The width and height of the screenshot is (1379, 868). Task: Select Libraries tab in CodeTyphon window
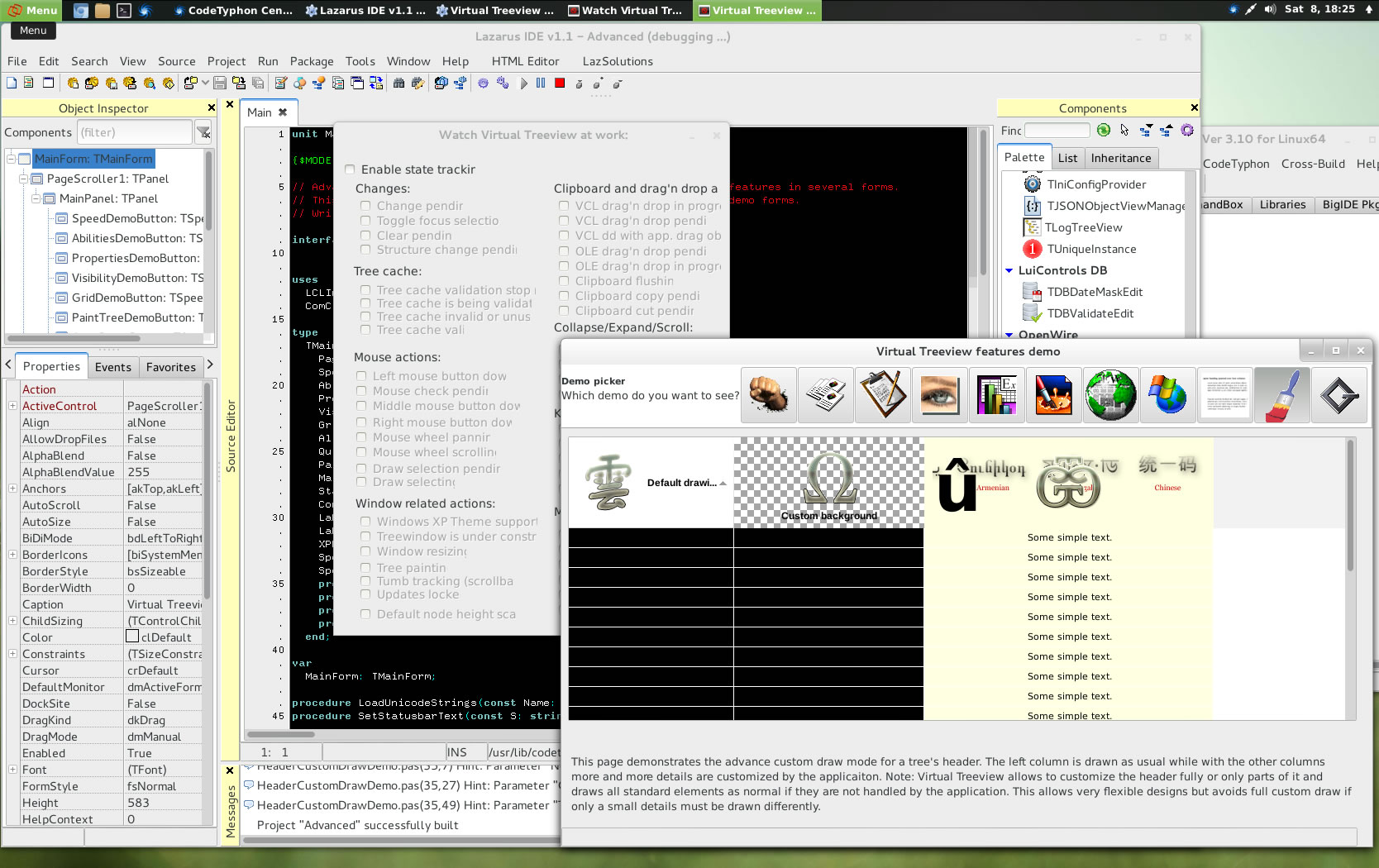[x=1282, y=205]
